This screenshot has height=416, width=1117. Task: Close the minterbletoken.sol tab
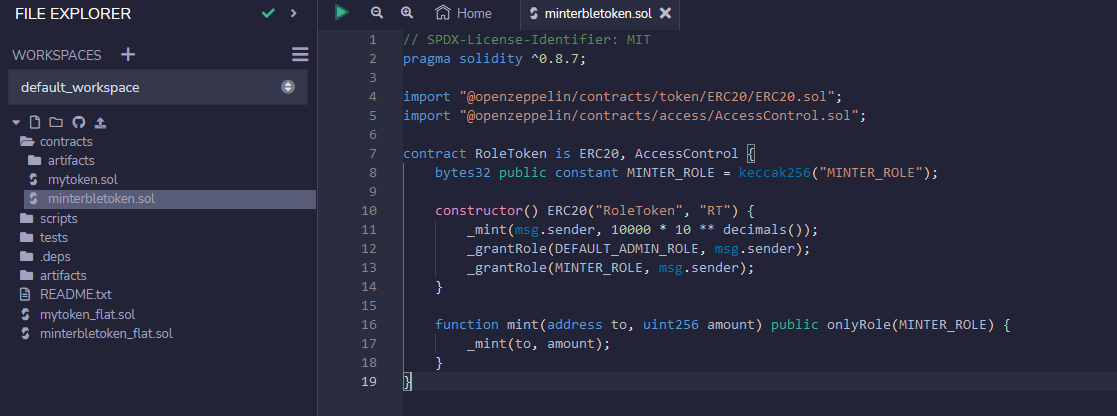(665, 13)
